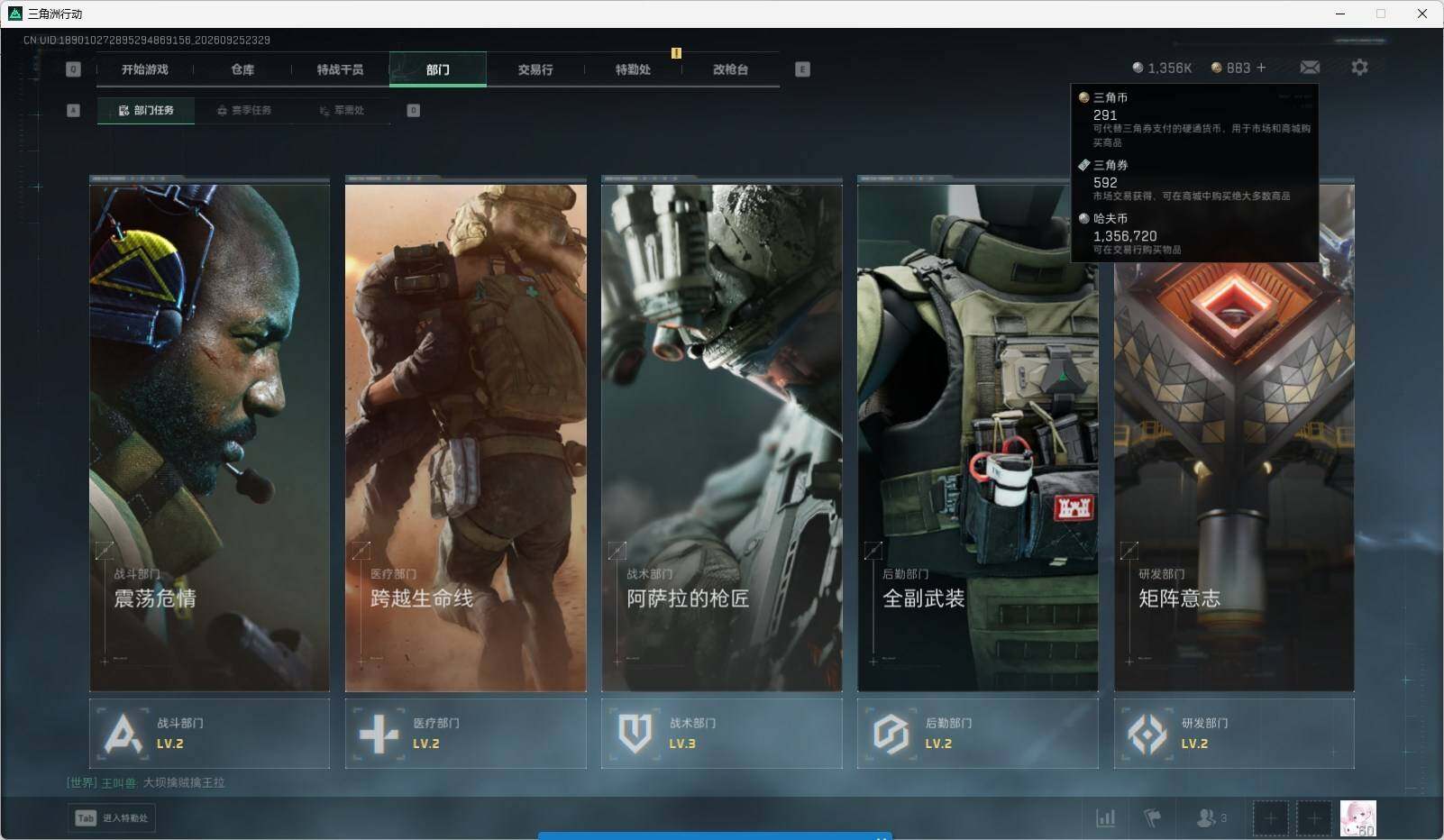1444x840 pixels.
Task: Open the 医疗部门 LV.2 department panel
Action: 465,734
